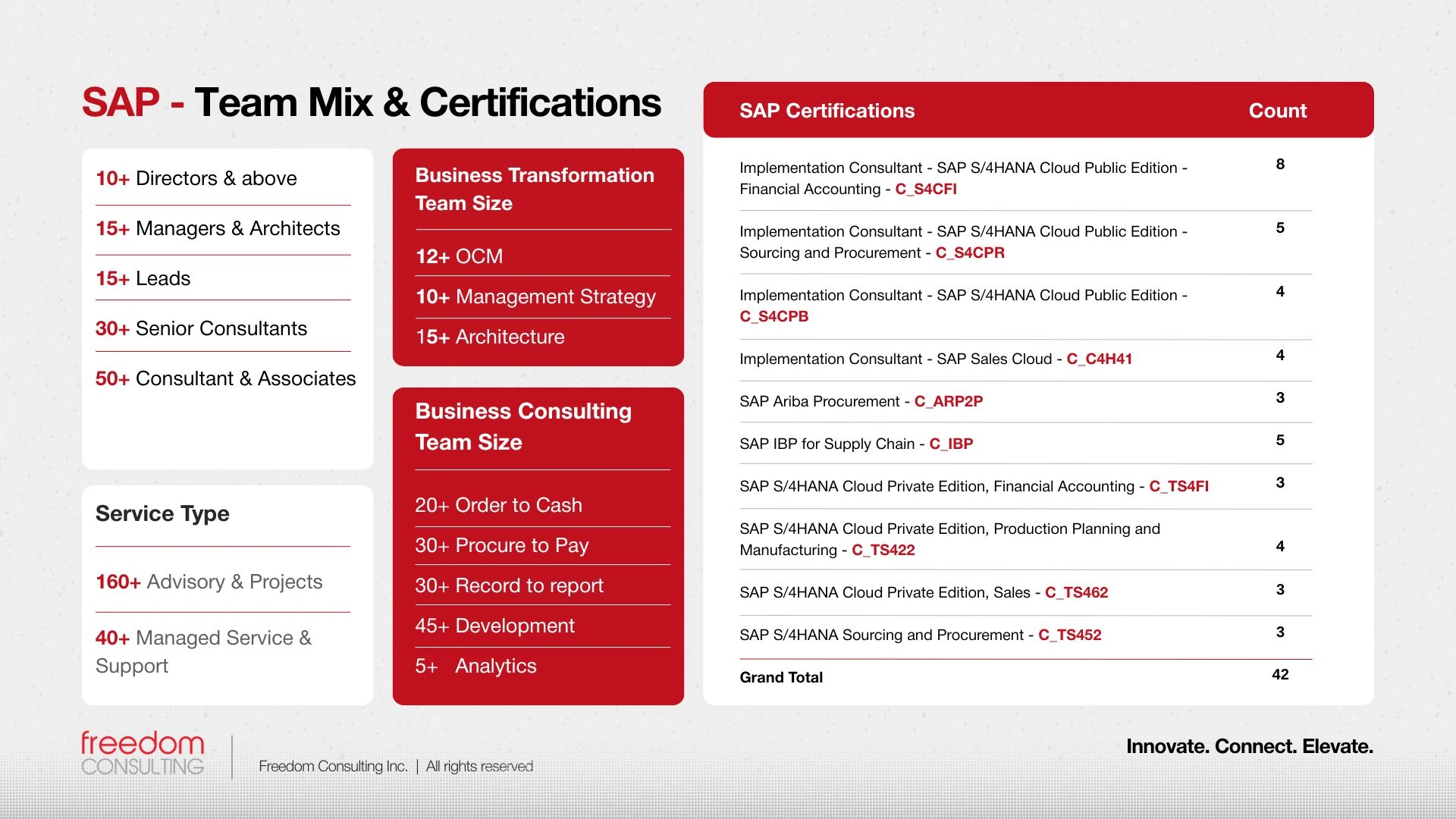Click the Service Type heading

(162, 513)
